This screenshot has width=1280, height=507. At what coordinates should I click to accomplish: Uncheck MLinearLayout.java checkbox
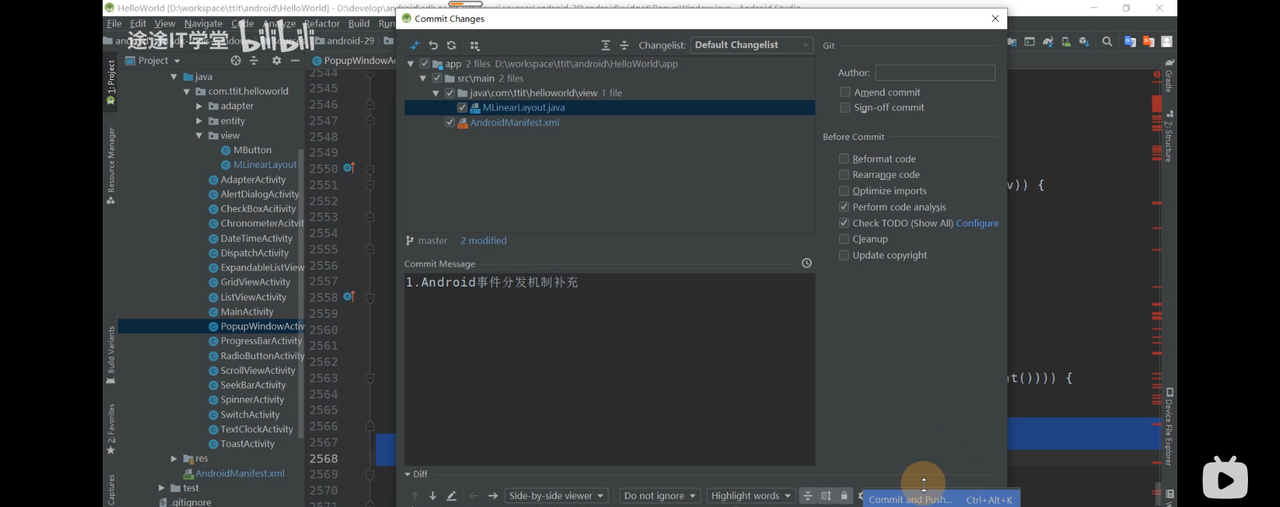[x=462, y=108]
